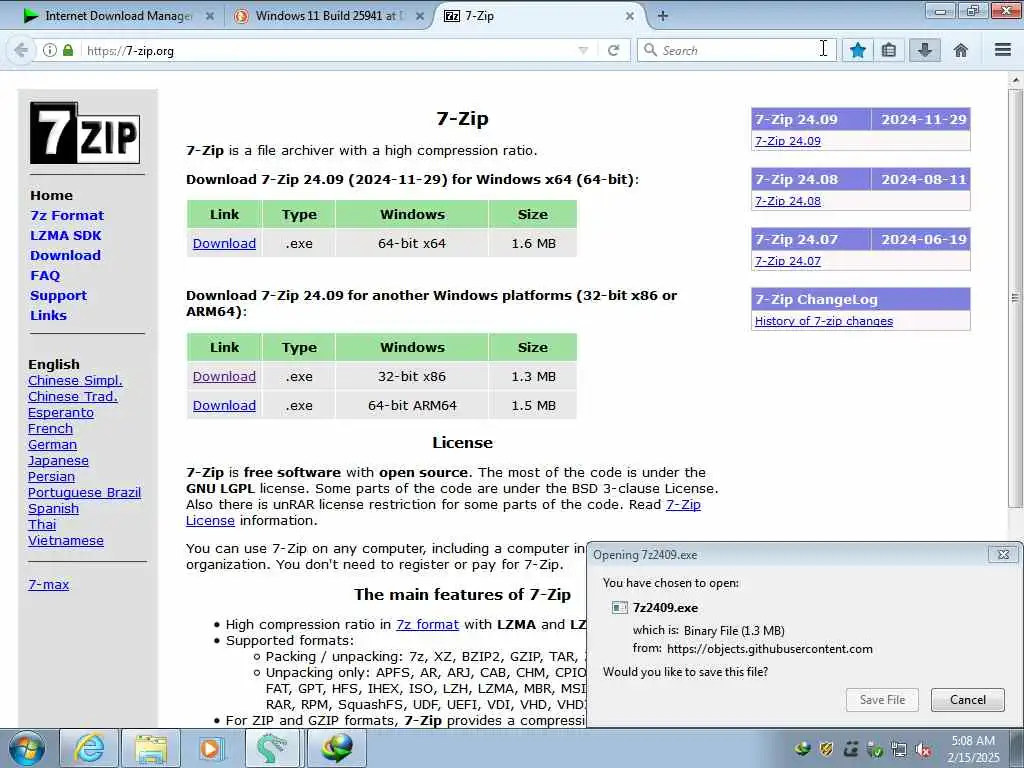Open the media player taskbar icon
Image resolution: width=1024 pixels, height=768 pixels.
point(211,748)
